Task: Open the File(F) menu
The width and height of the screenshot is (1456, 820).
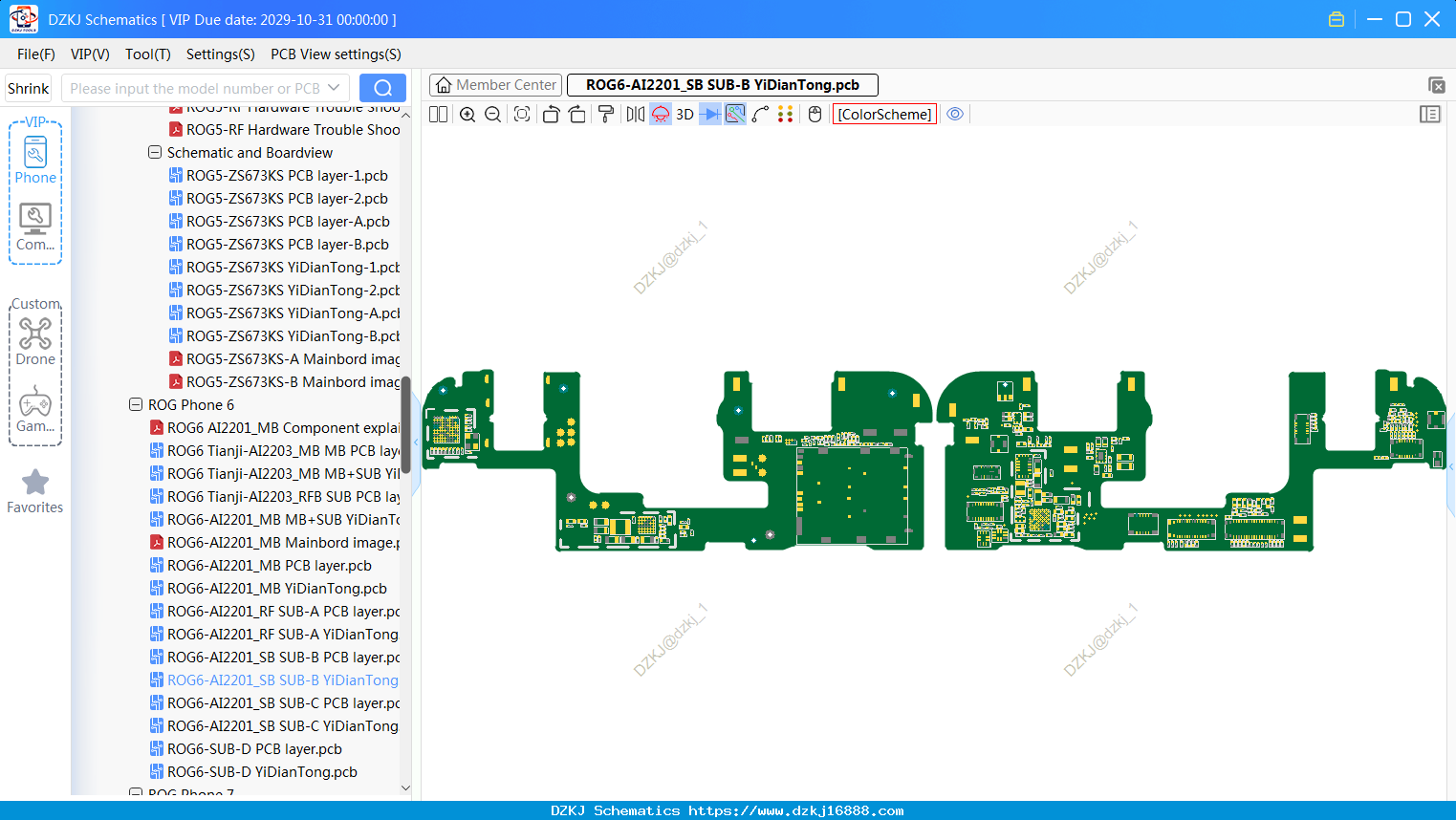Action: tap(36, 54)
